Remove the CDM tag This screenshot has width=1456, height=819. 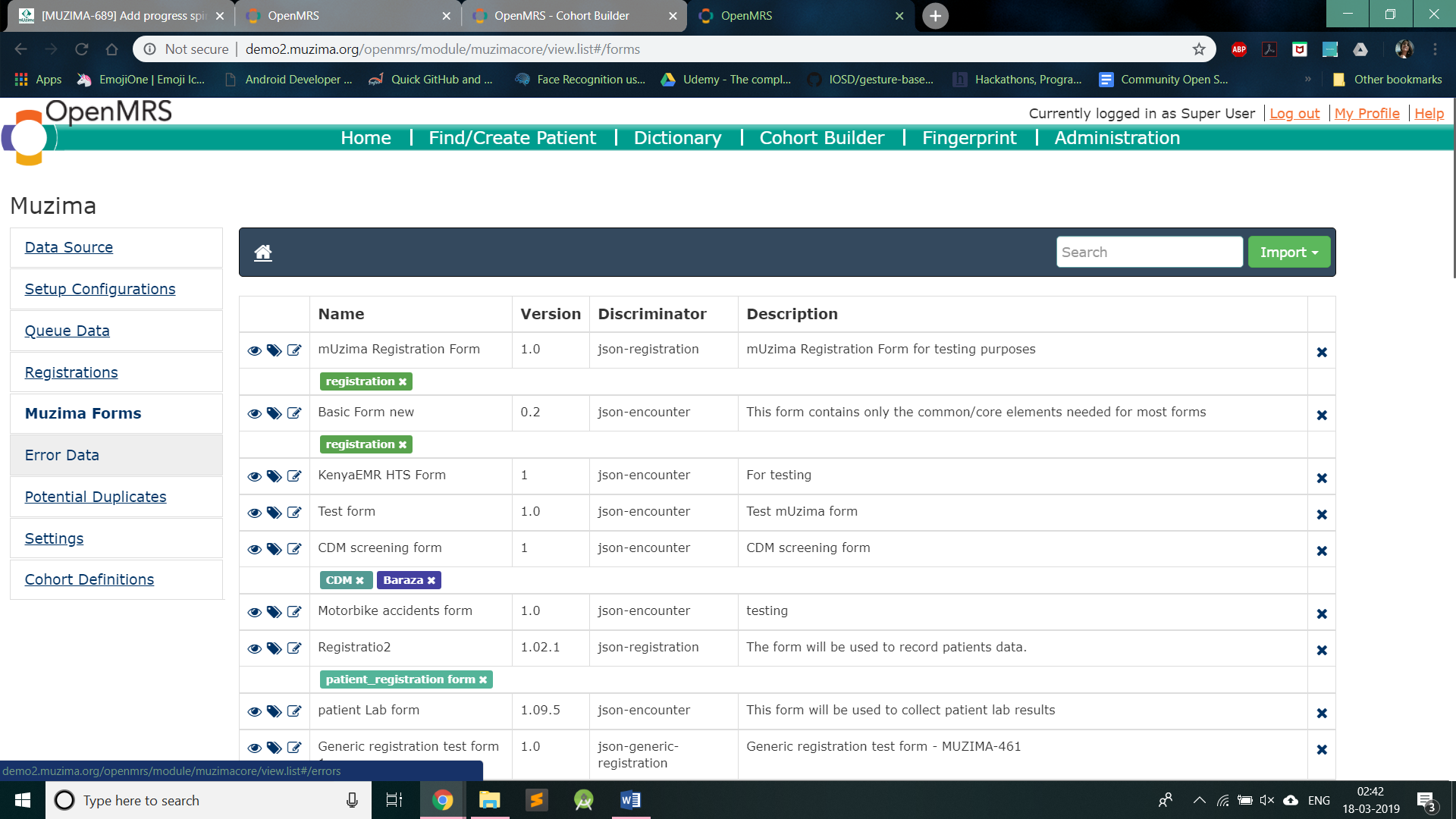tap(360, 580)
